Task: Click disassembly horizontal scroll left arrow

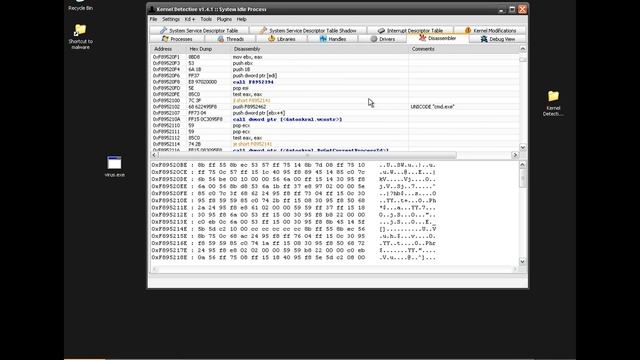Action: click(x=154, y=155)
